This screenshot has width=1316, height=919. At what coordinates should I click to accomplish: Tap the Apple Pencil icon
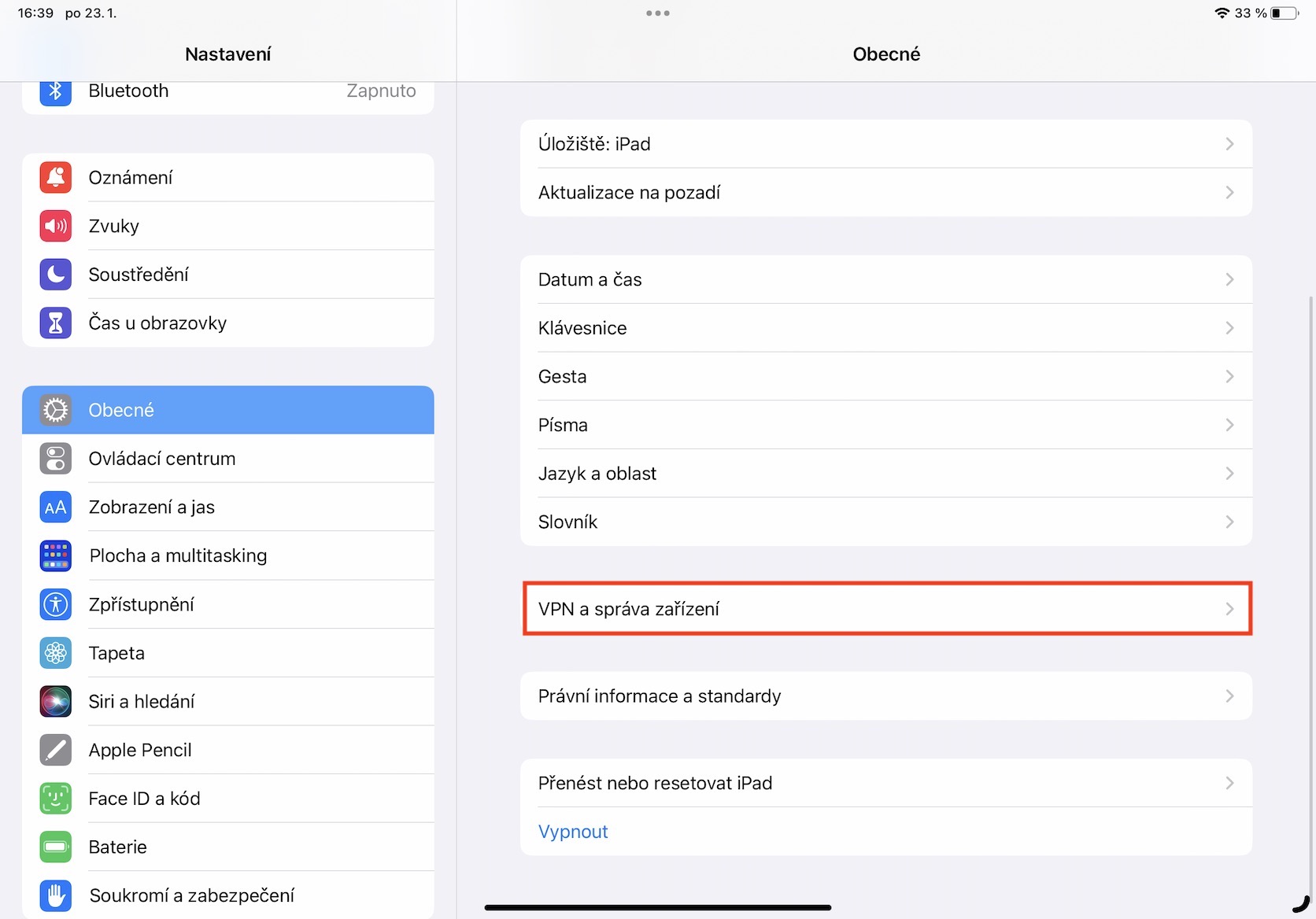pos(55,751)
